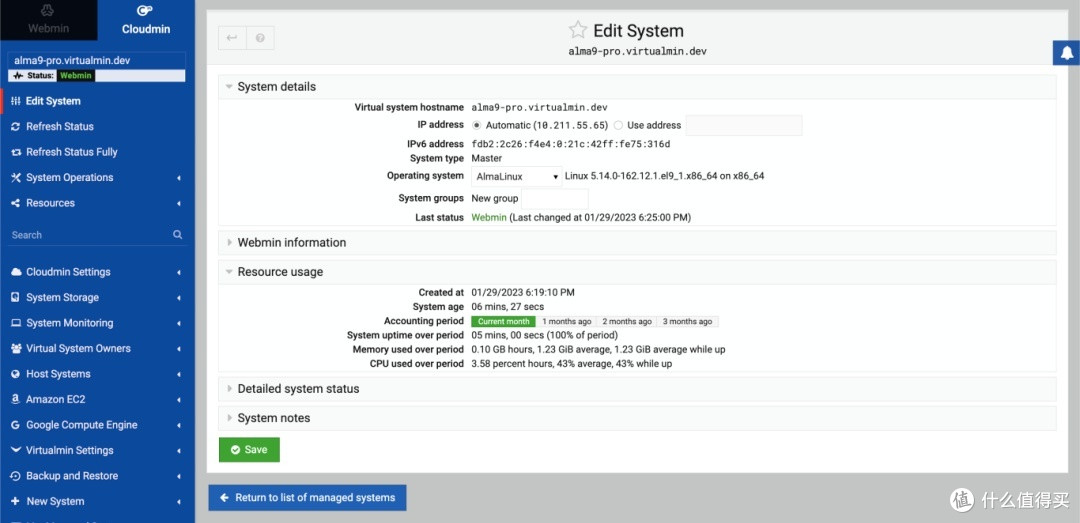Click the Webmin tab logo icon
This screenshot has height=523, width=1080.
click(x=48, y=10)
